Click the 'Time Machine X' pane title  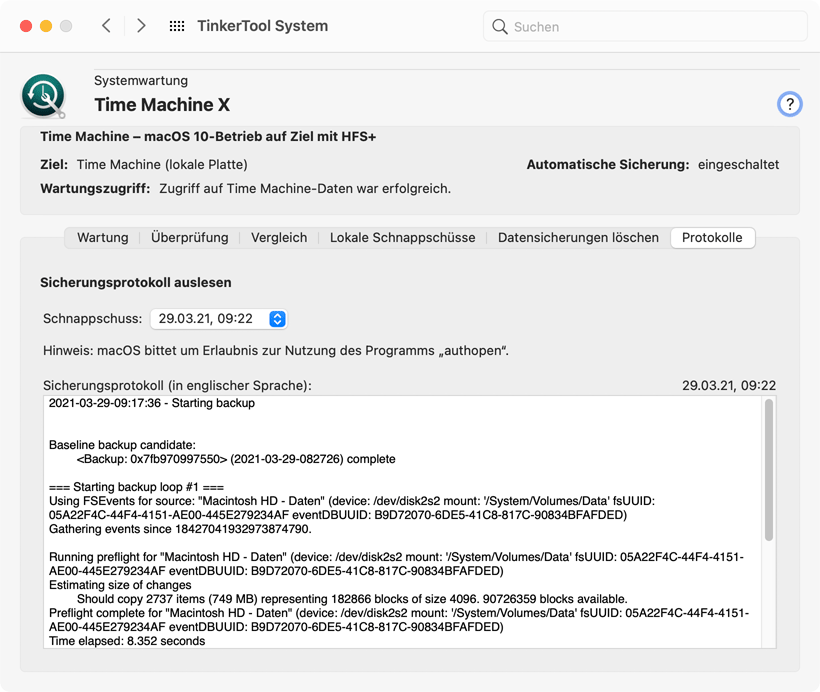[x=162, y=105]
